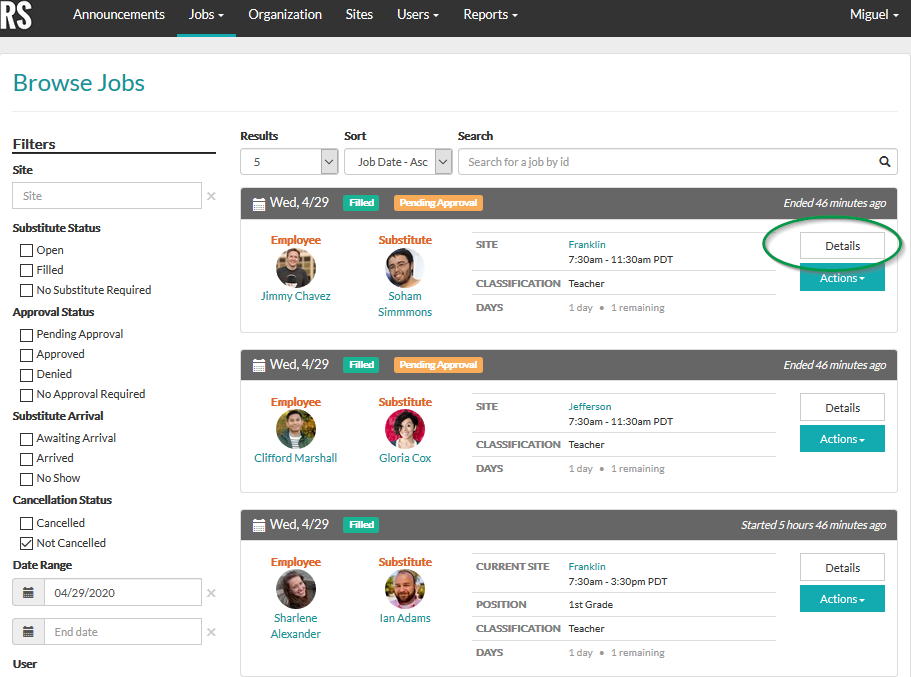Open the Miguel user menu
This screenshot has width=911, height=677.
coord(874,15)
